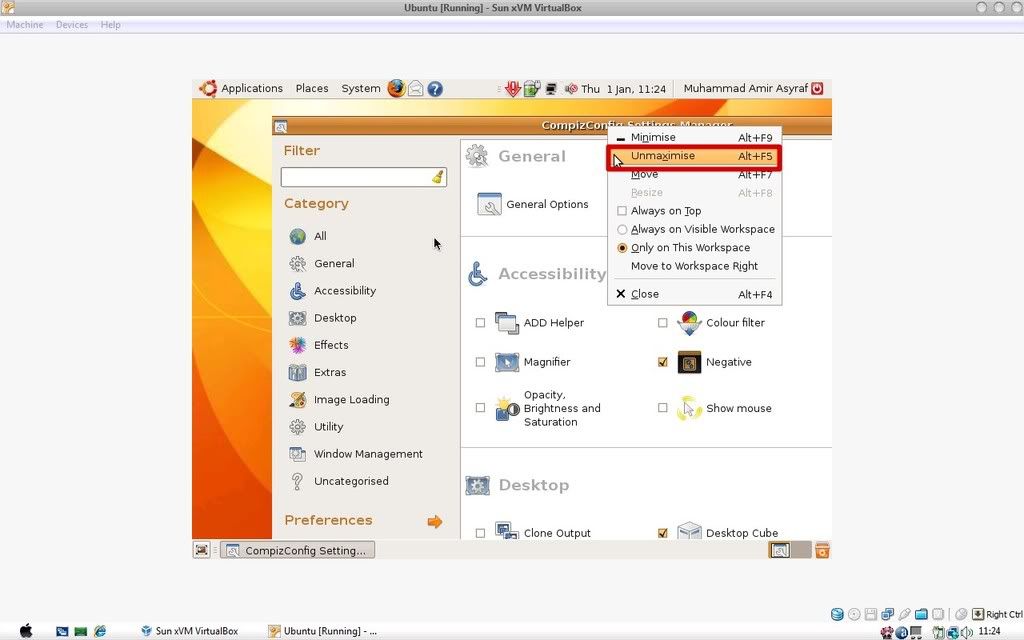Click the Firefox icon in top panel
Screen dimensions: 1024x640
pyautogui.click(x=396, y=88)
